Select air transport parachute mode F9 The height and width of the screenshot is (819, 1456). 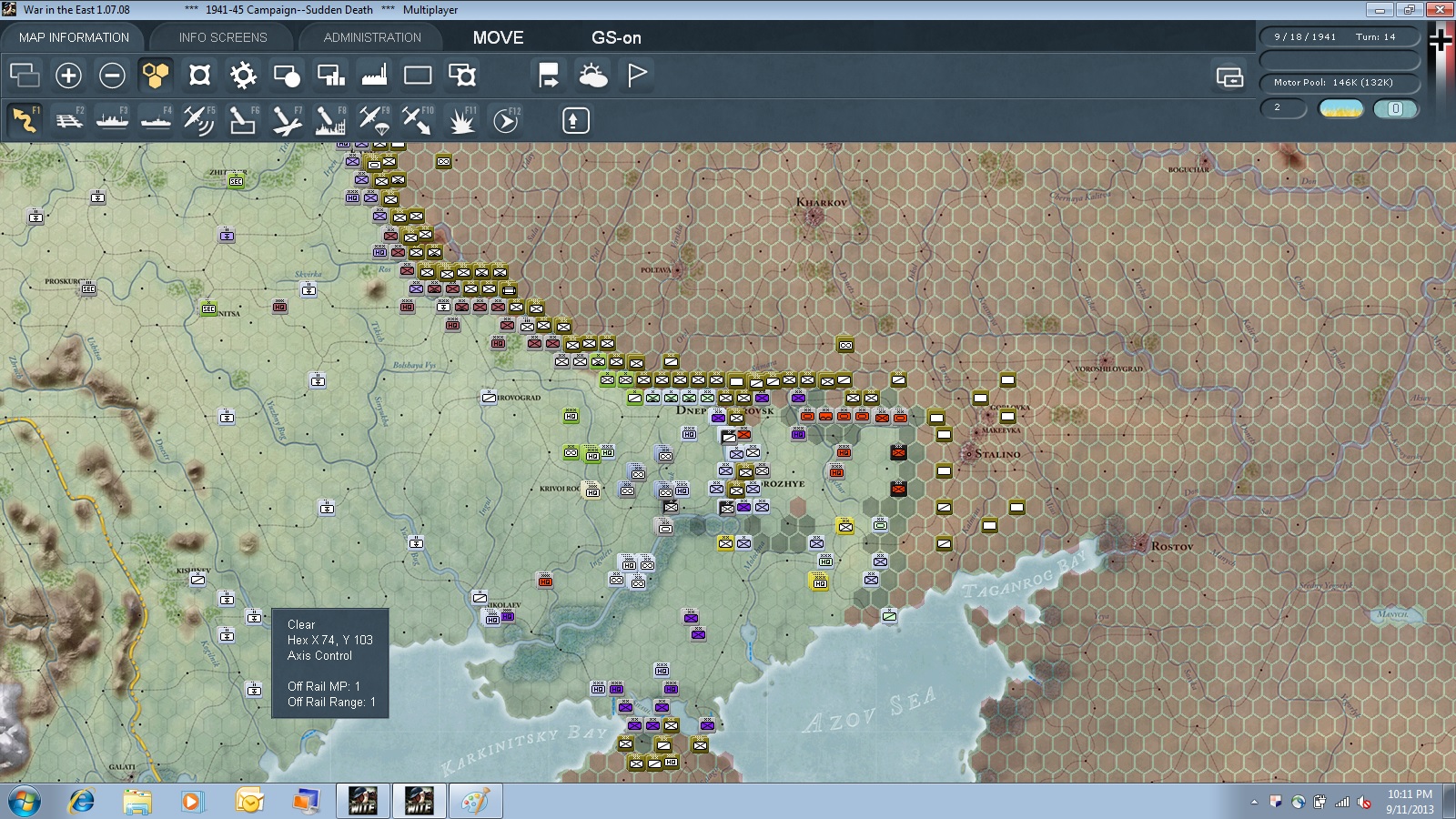click(374, 120)
